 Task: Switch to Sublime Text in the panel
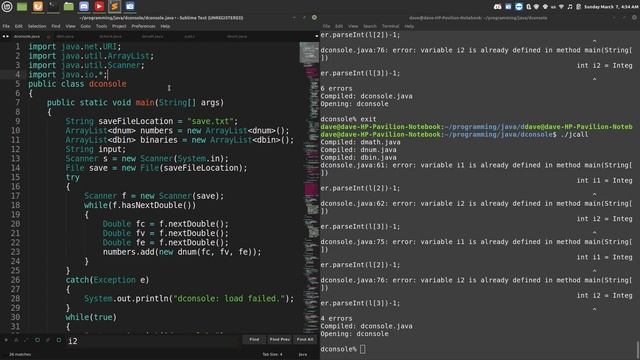coord(114,6)
